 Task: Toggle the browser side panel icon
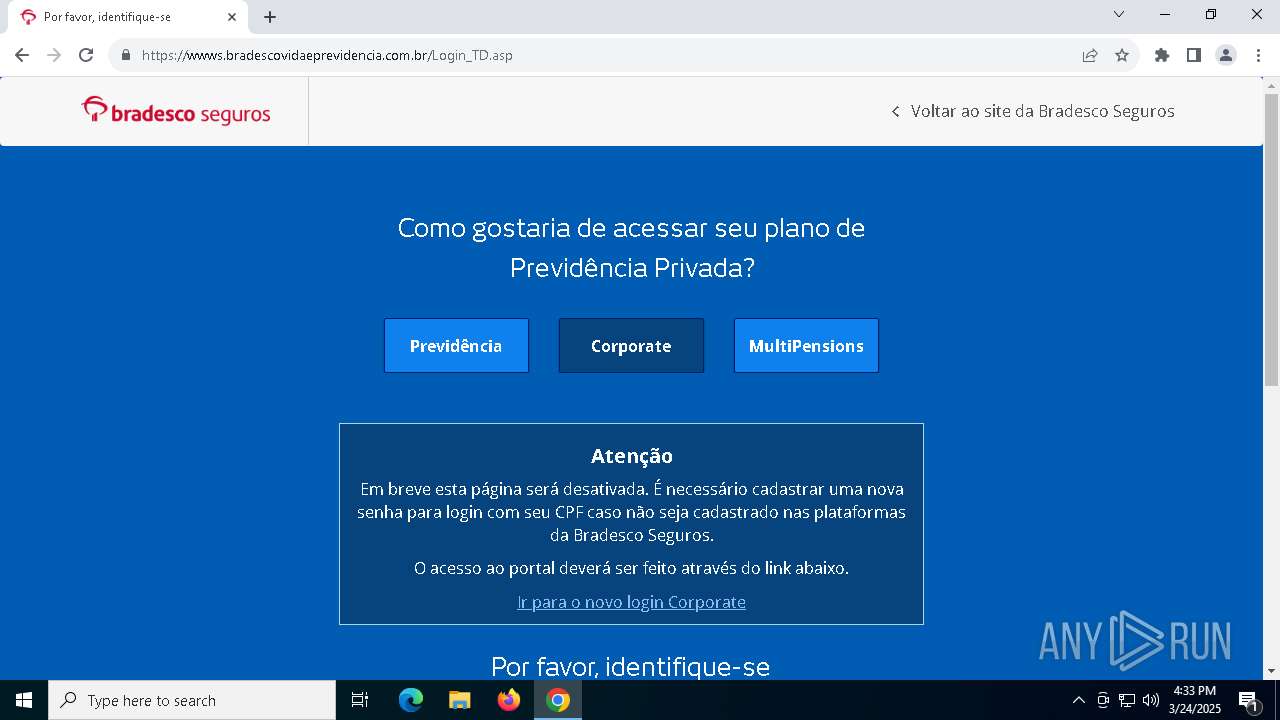[1194, 55]
